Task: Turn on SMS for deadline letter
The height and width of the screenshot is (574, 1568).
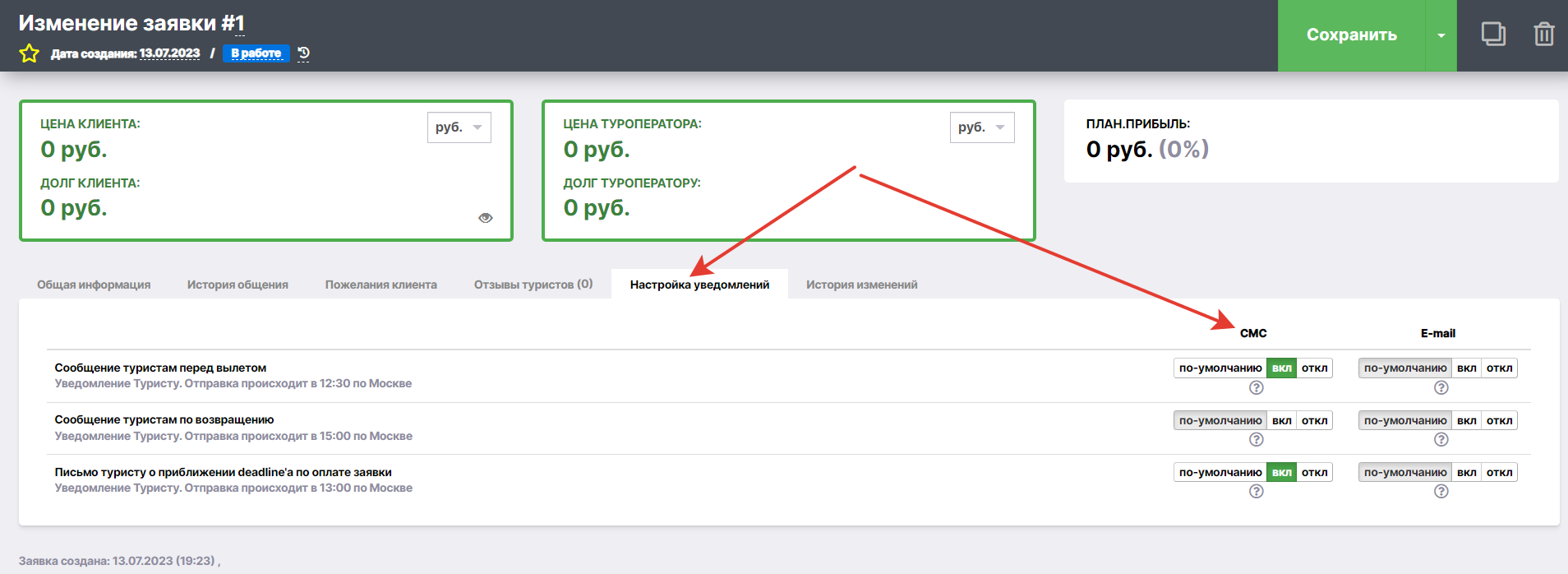Action: [1282, 472]
